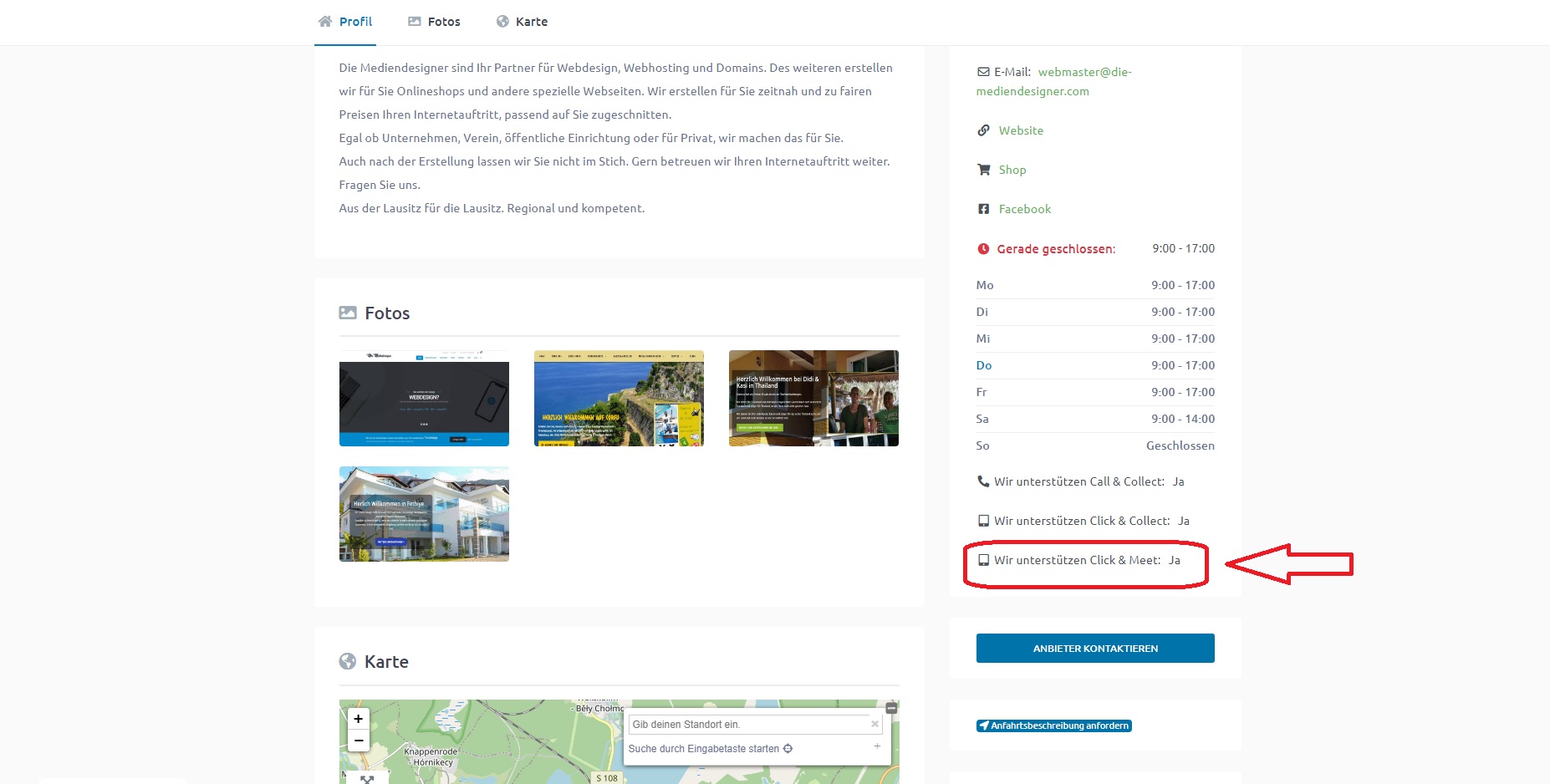
Task: Click Anfahrtsbeschreibung anfordern button
Action: [x=1053, y=725]
